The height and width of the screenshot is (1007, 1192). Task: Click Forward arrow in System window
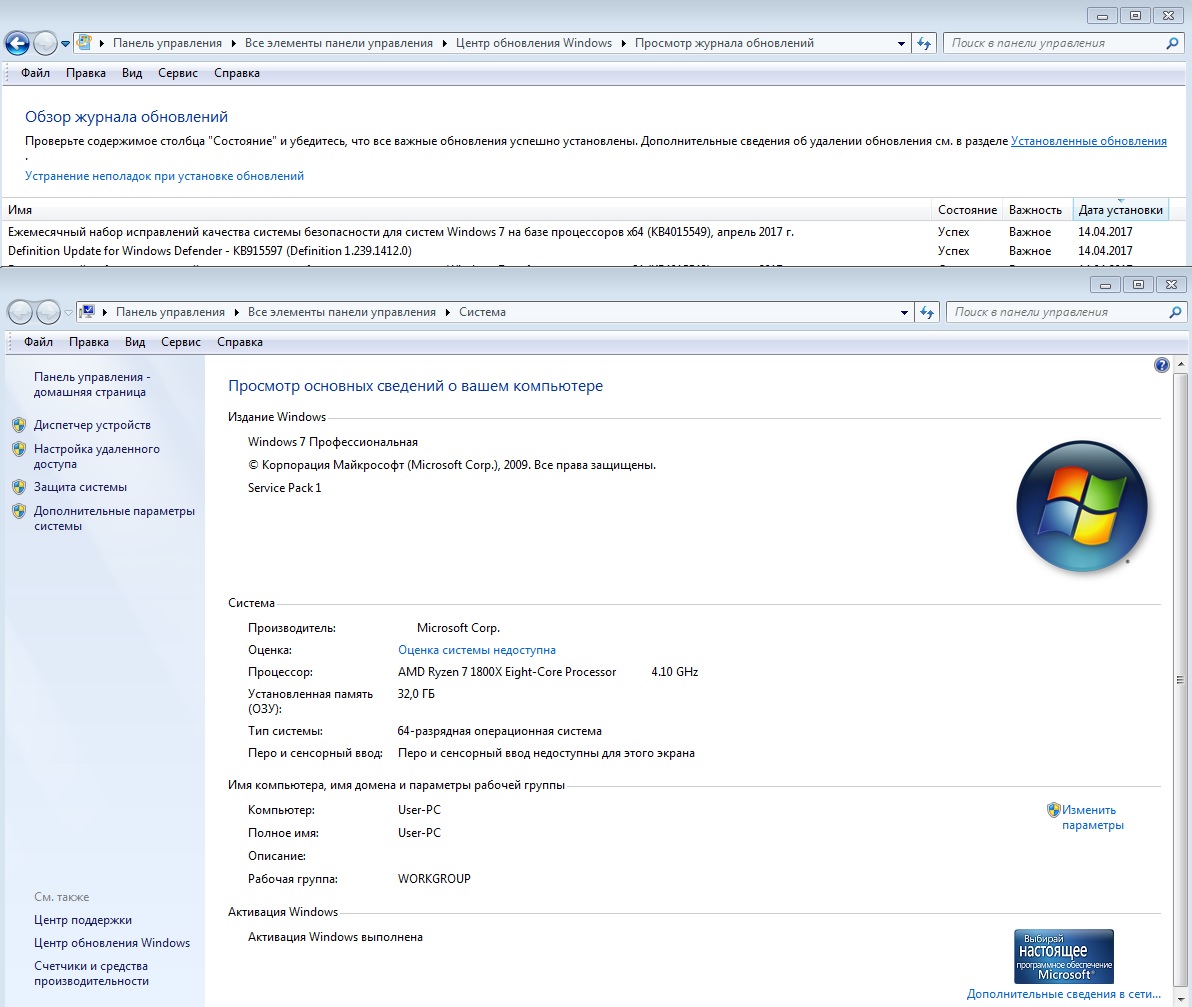pyautogui.click(x=48, y=312)
